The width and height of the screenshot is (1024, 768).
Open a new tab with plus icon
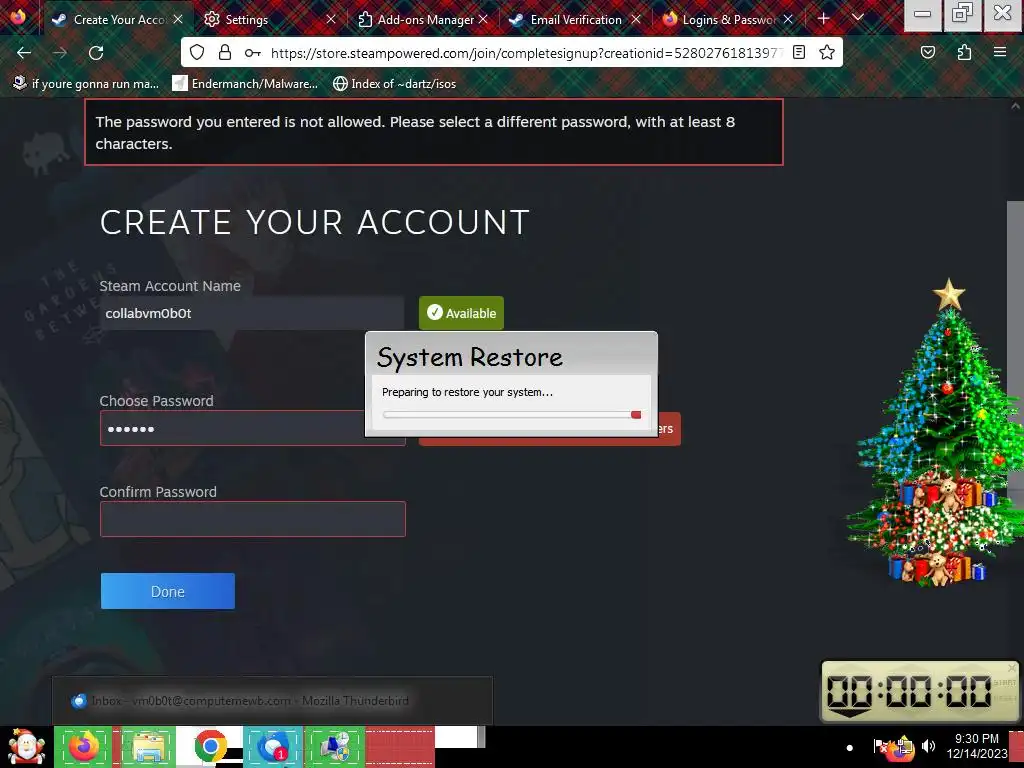click(x=824, y=18)
